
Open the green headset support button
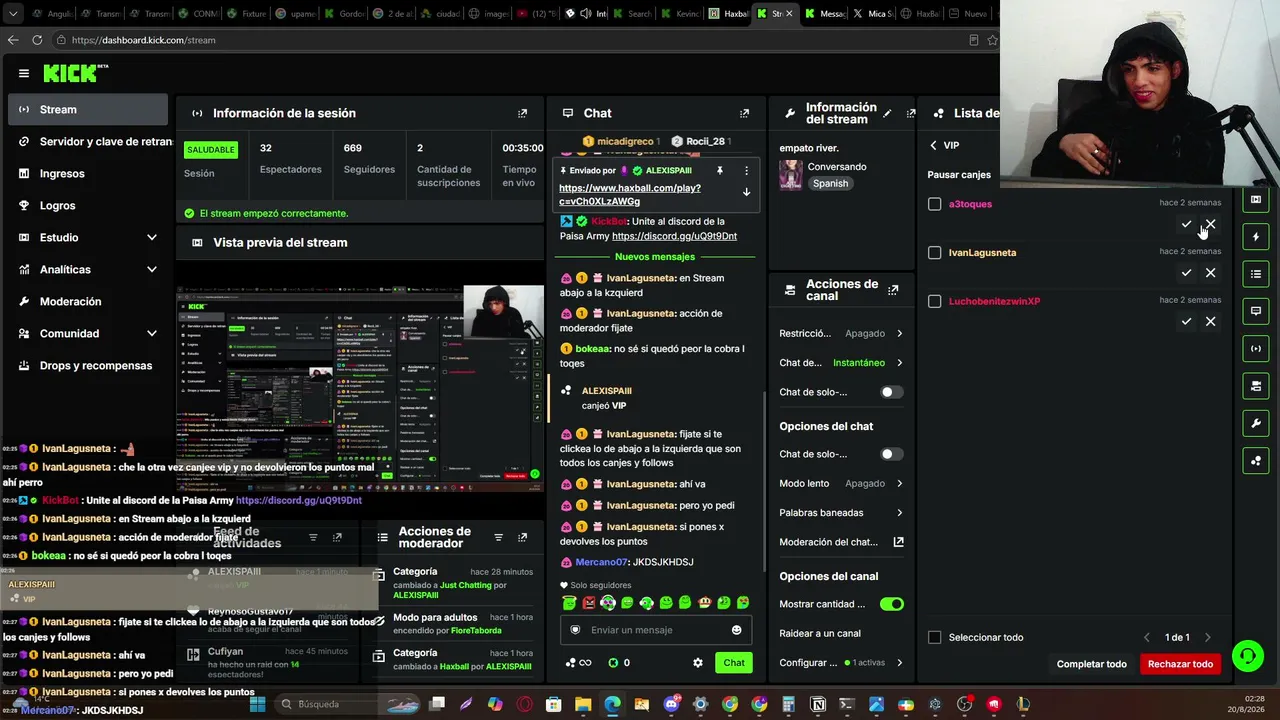tap(1247, 656)
